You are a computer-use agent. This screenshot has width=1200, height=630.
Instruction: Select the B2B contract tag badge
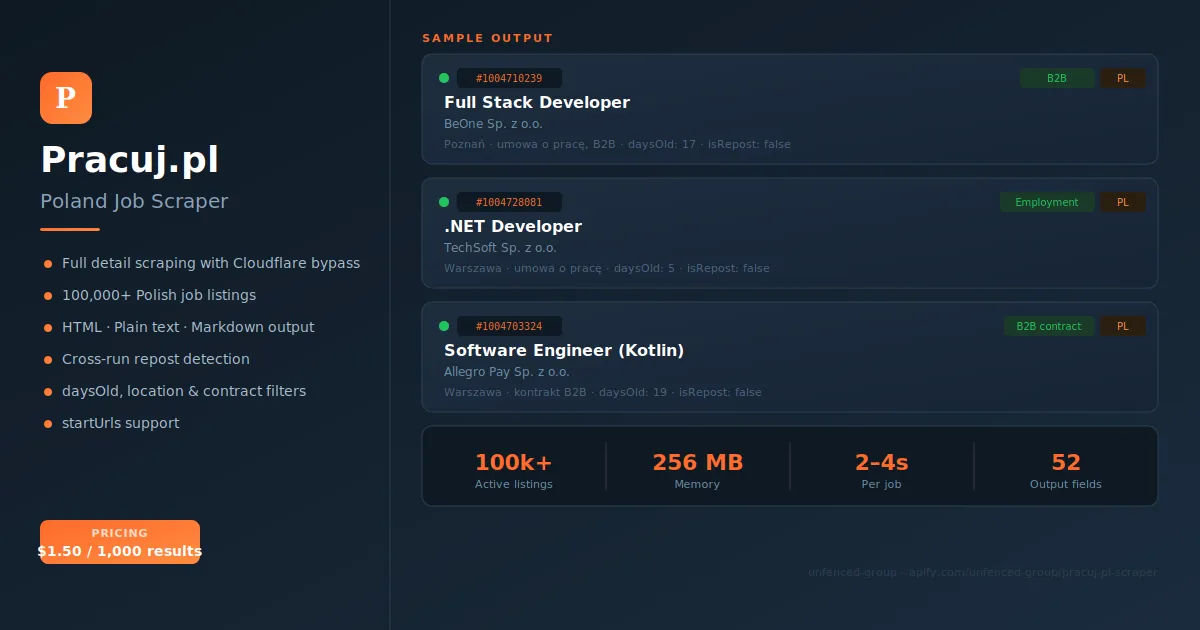[x=1048, y=326]
